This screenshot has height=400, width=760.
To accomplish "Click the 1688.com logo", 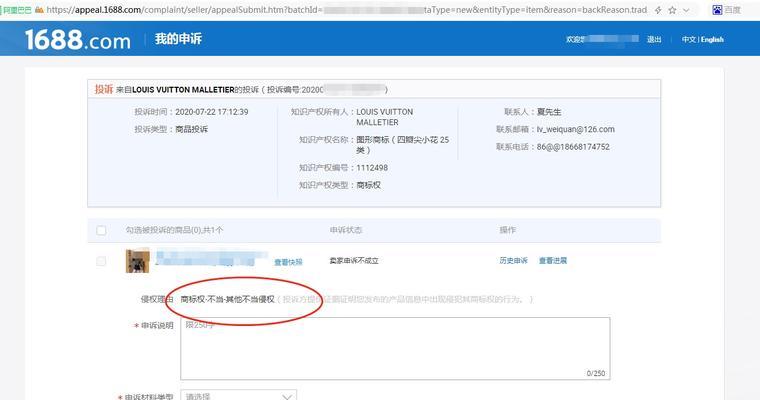I will [78, 39].
